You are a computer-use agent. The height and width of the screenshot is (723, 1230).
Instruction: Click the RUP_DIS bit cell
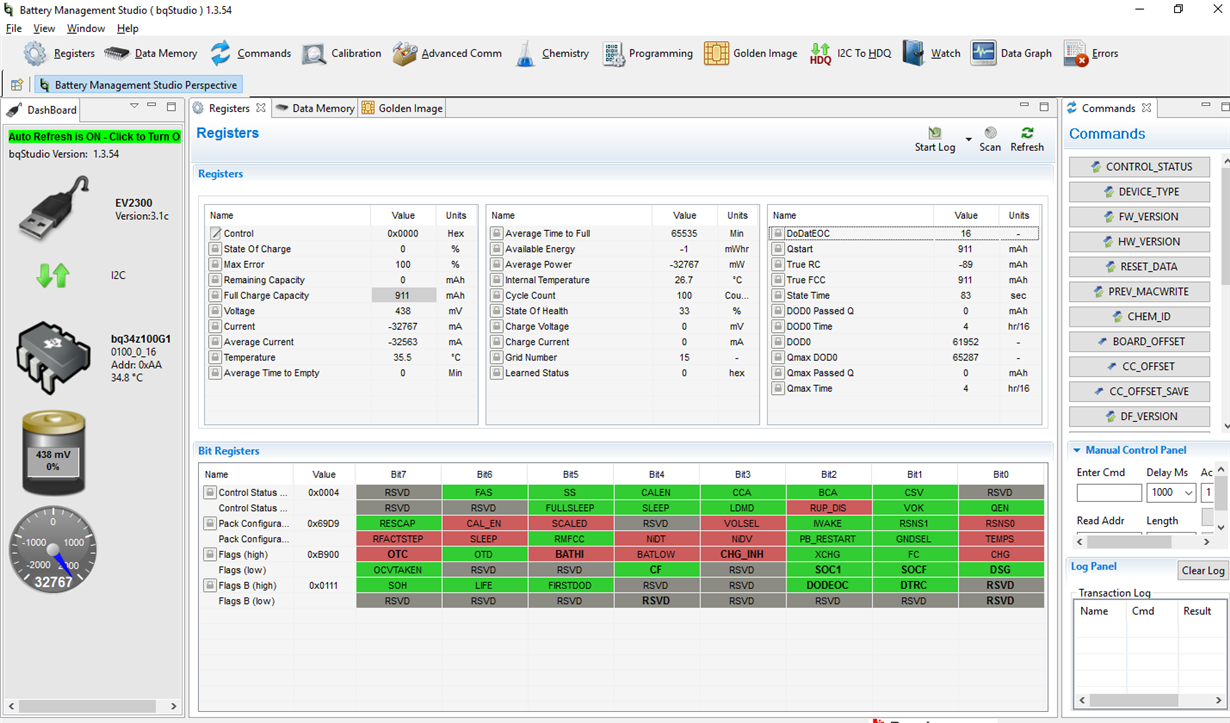pos(828,508)
